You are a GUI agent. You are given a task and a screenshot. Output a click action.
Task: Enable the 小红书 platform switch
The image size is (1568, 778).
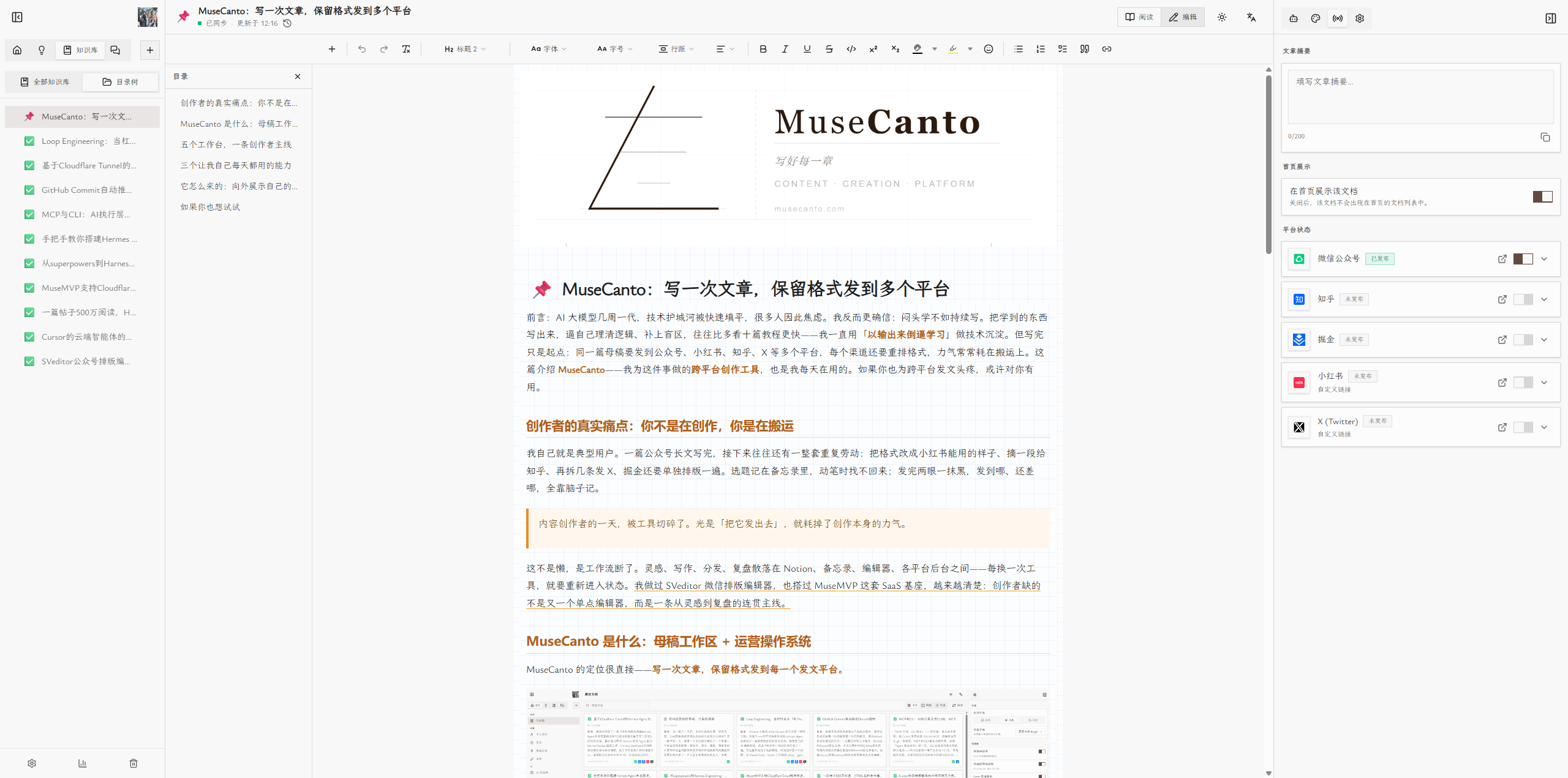(x=1523, y=383)
